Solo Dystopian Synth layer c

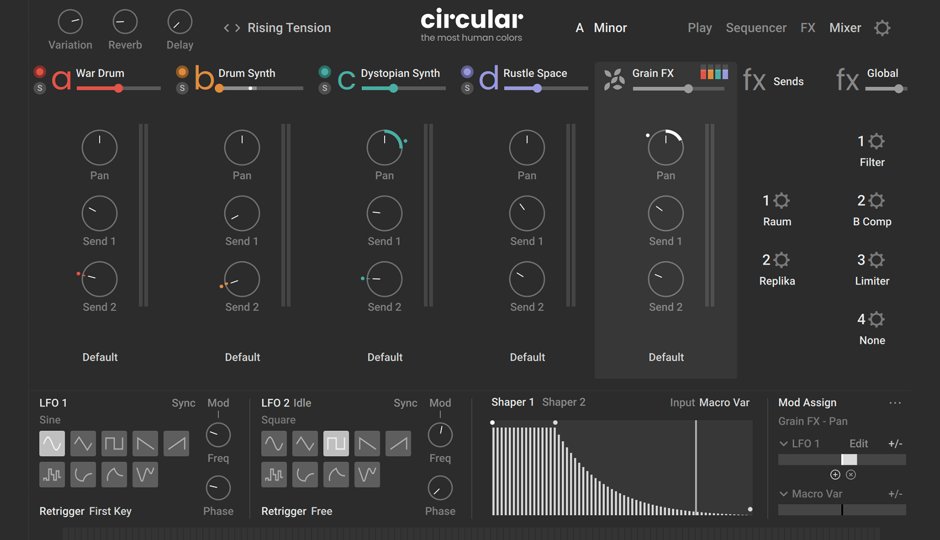click(x=324, y=88)
